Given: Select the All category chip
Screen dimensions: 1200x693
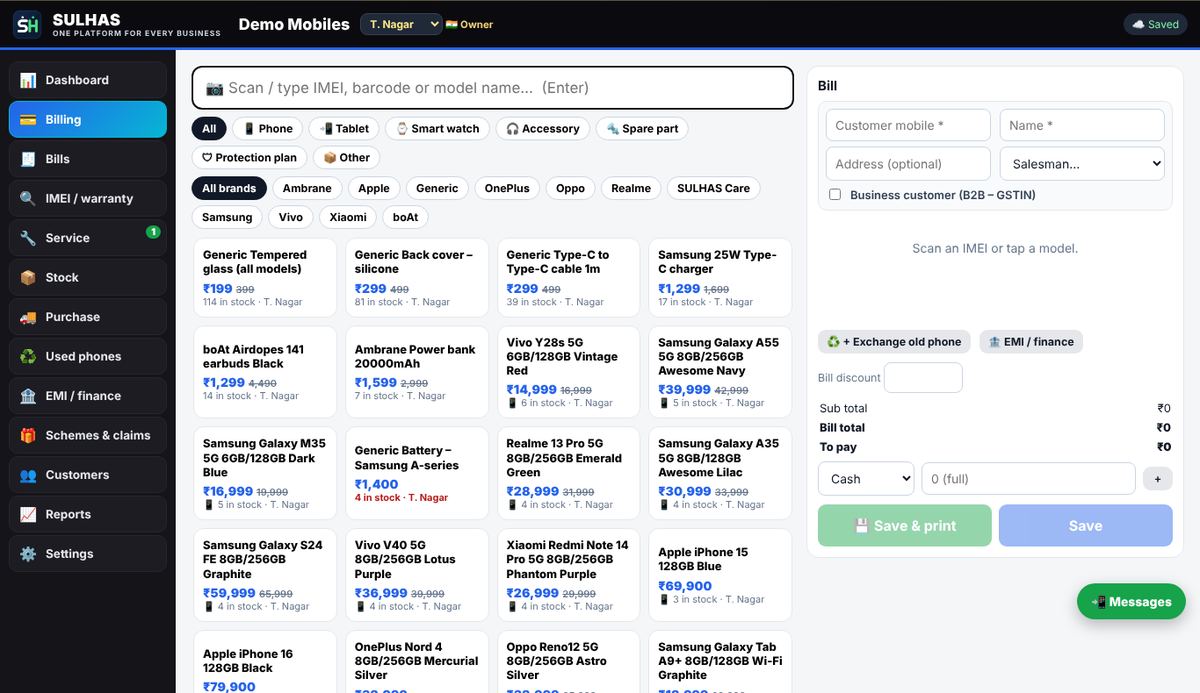Looking at the screenshot, I should 209,129.
